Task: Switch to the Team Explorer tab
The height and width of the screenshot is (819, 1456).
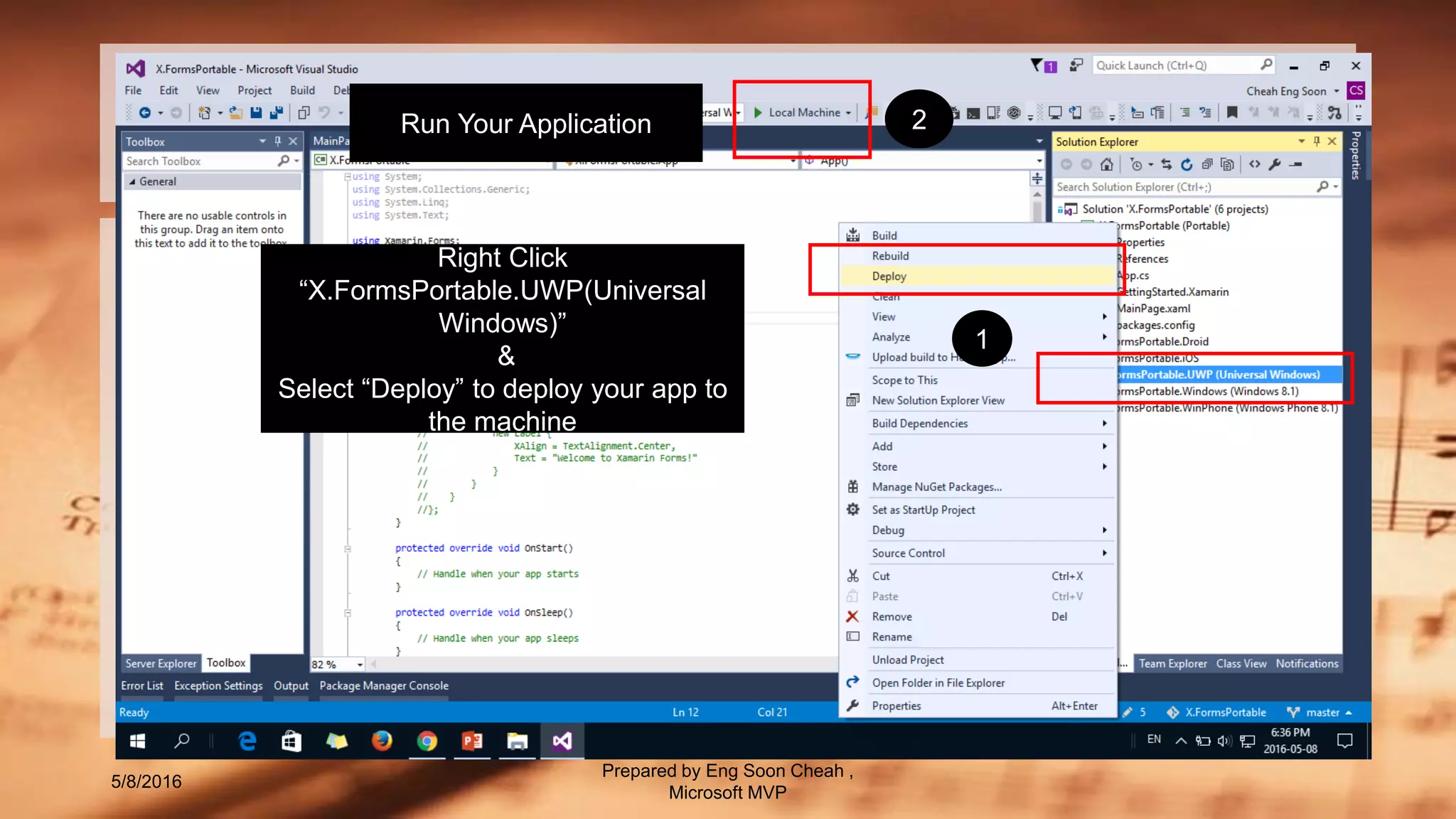Action: [x=1172, y=663]
